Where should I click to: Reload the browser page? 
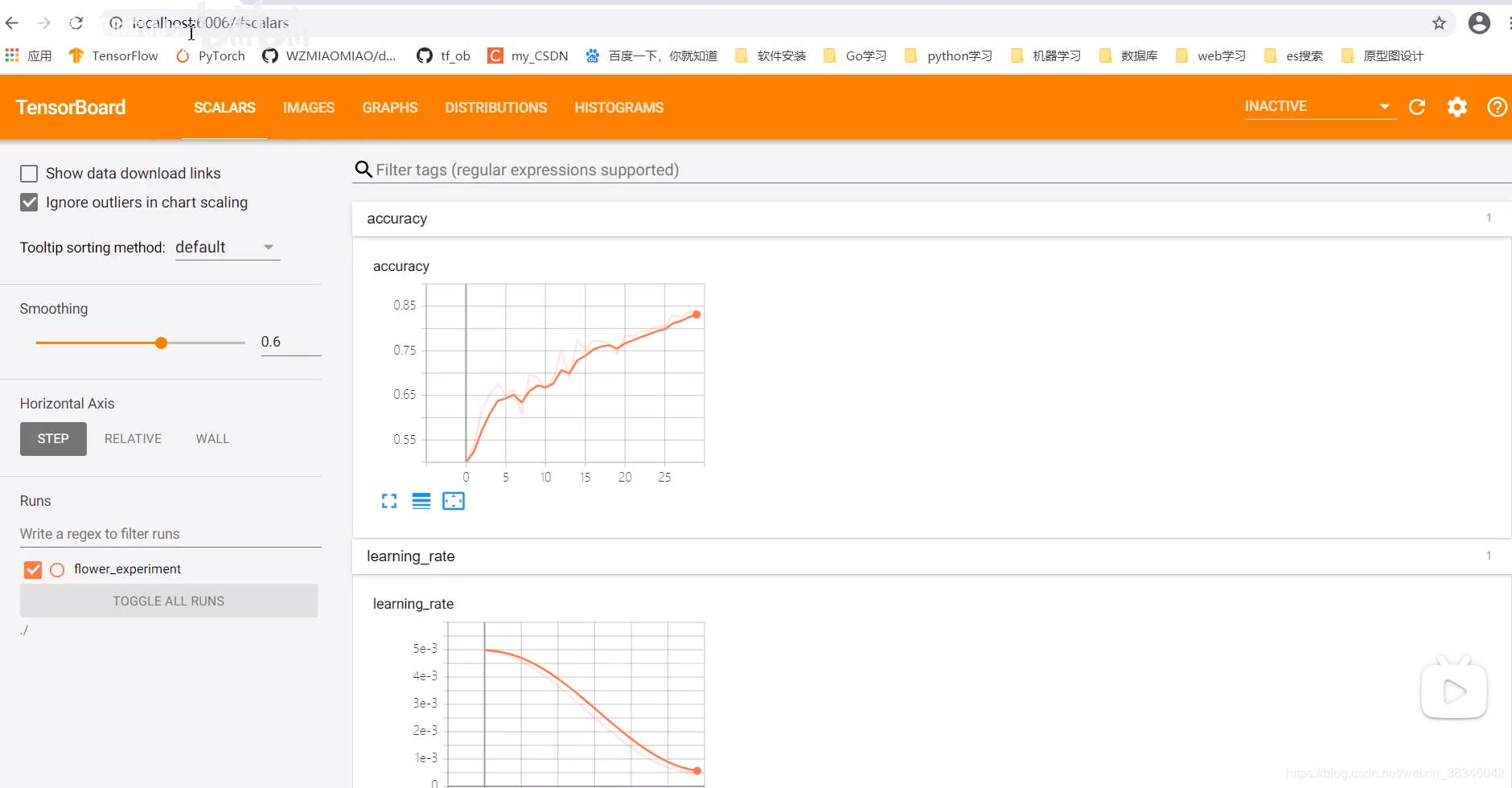(x=76, y=23)
